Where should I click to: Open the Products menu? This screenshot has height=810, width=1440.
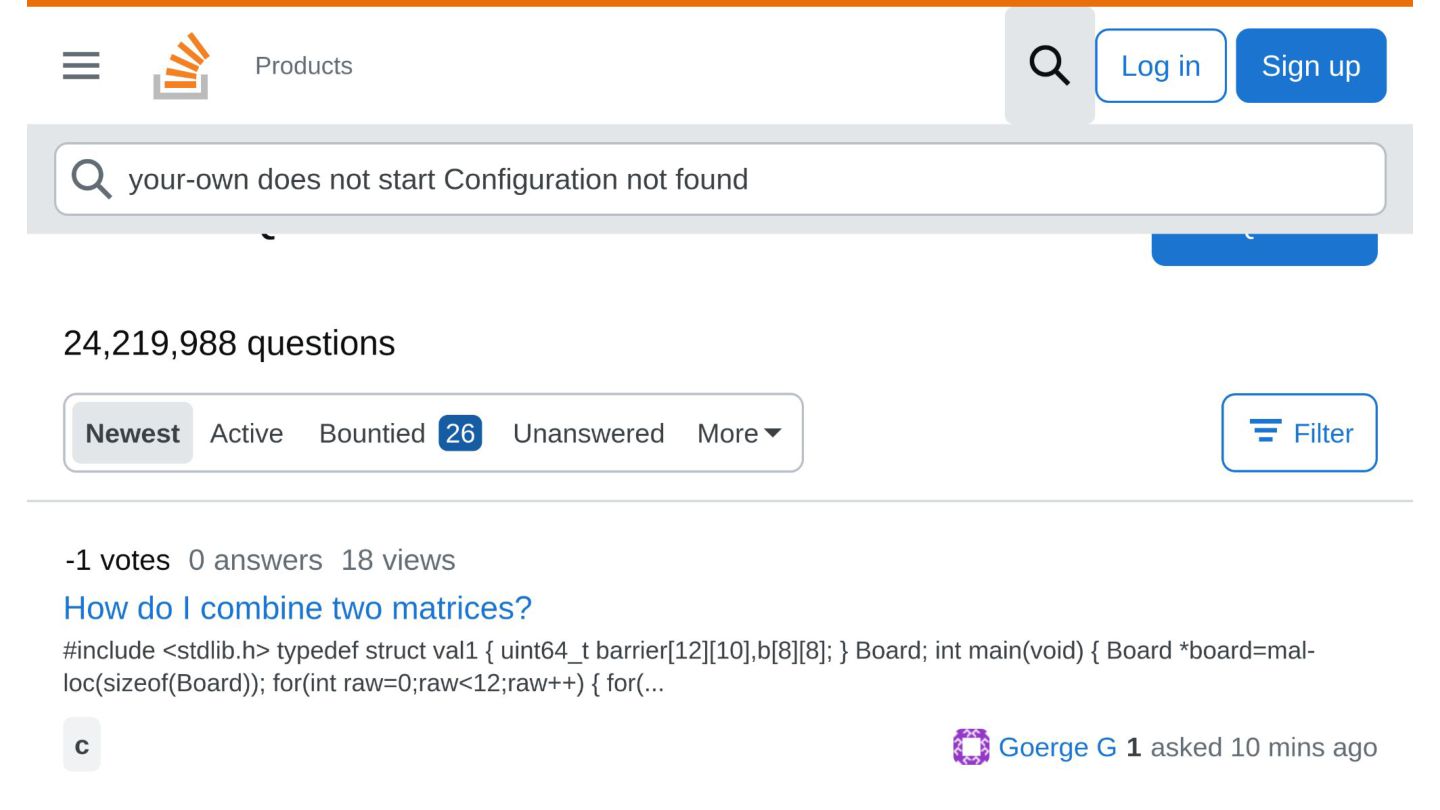coord(304,66)
